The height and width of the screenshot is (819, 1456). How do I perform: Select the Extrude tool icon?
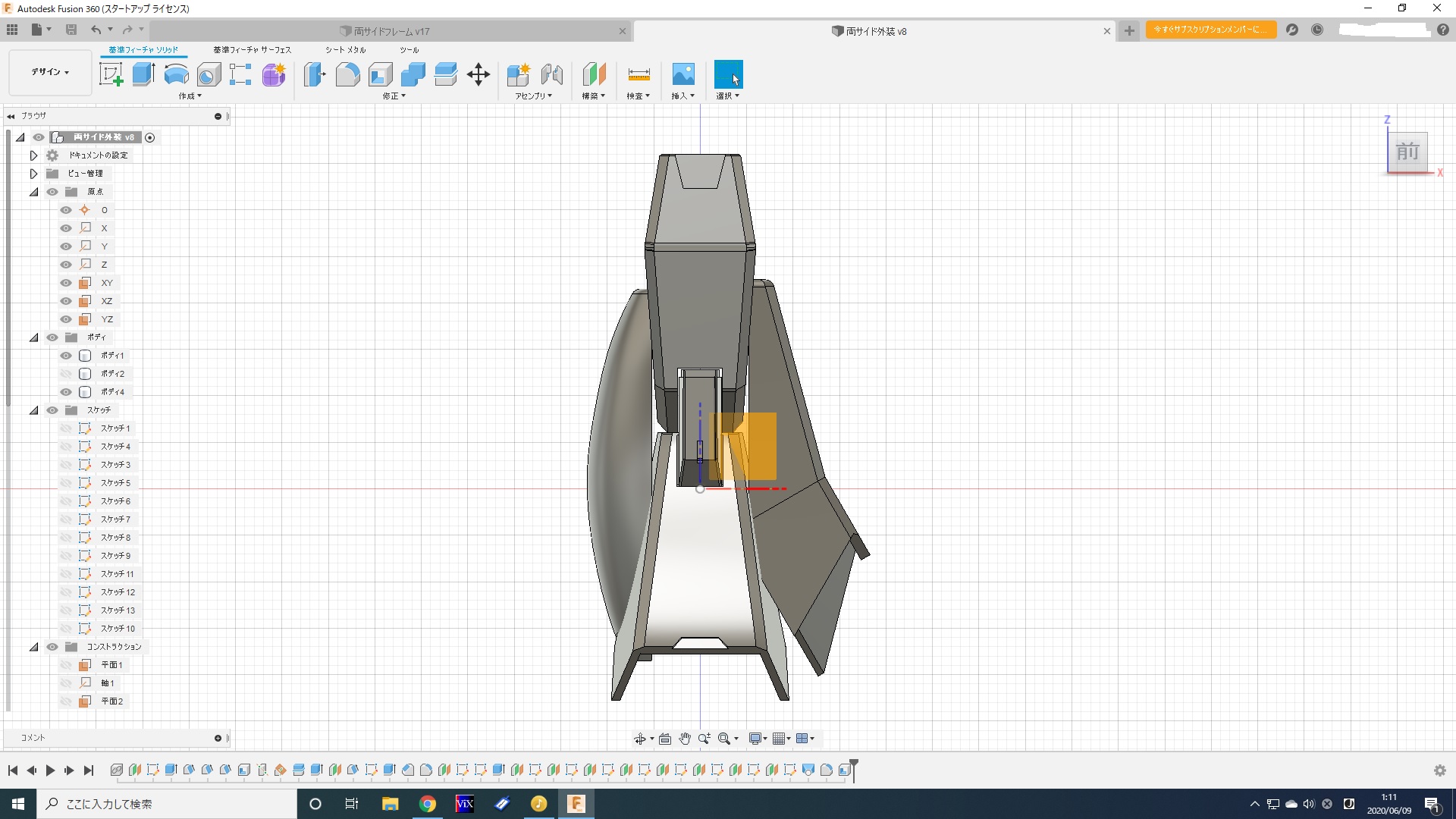pyautogui.click(x=143, y=74)
